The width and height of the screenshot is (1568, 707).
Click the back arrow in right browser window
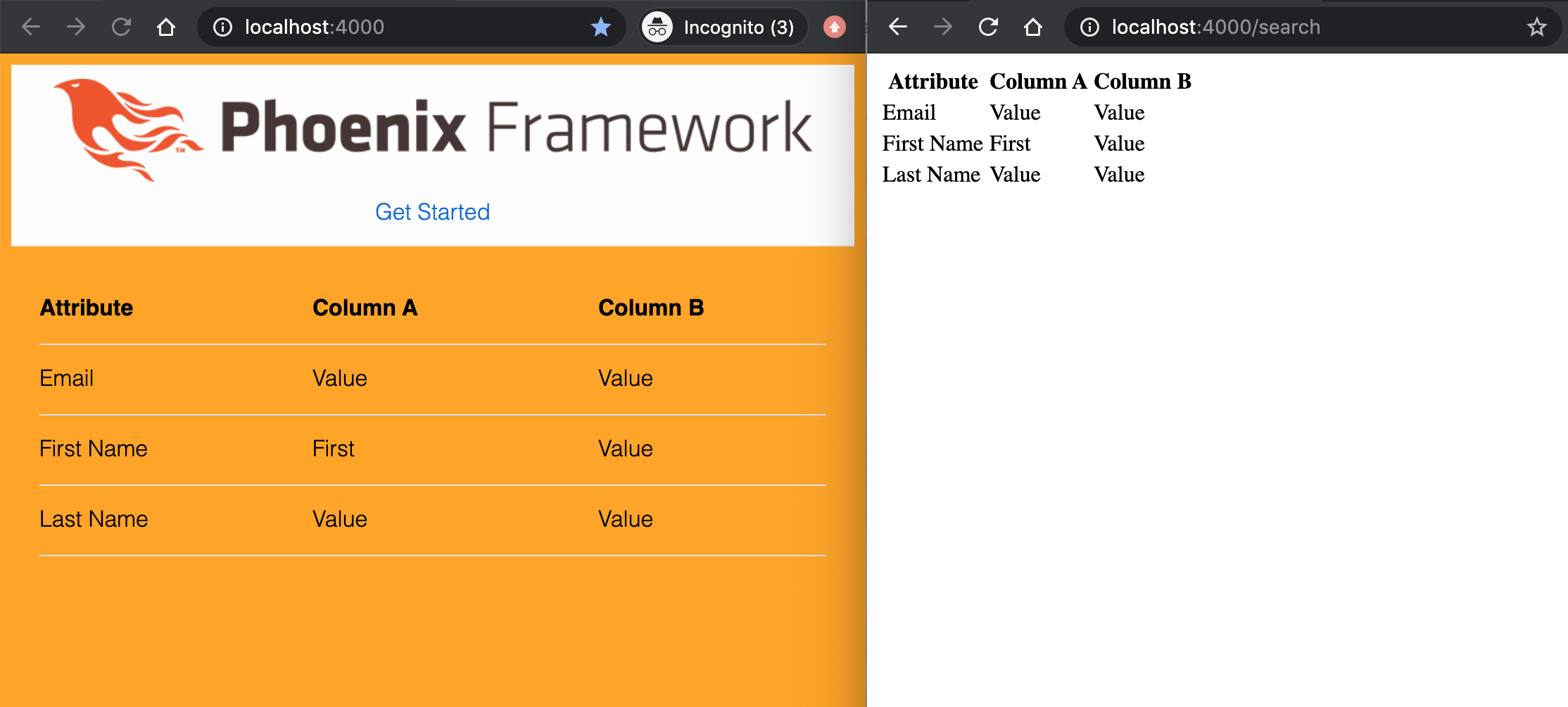897,27
